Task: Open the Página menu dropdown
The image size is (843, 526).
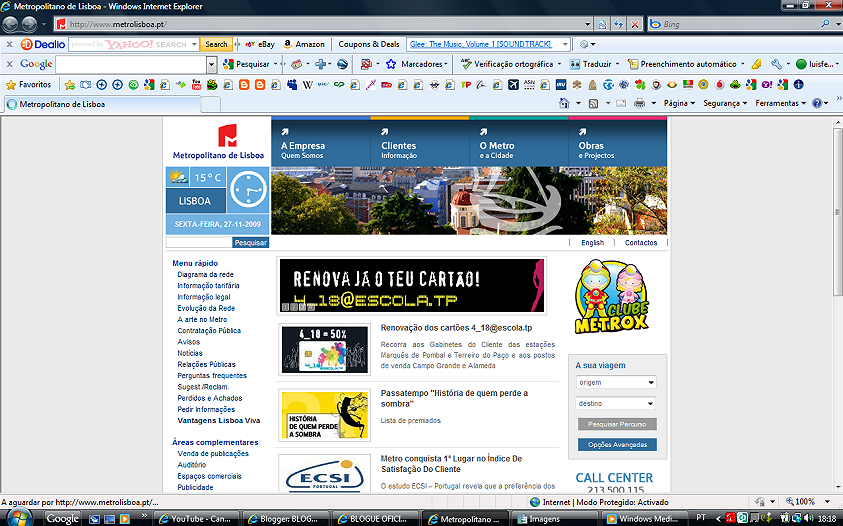Action: tap(680, 103)
